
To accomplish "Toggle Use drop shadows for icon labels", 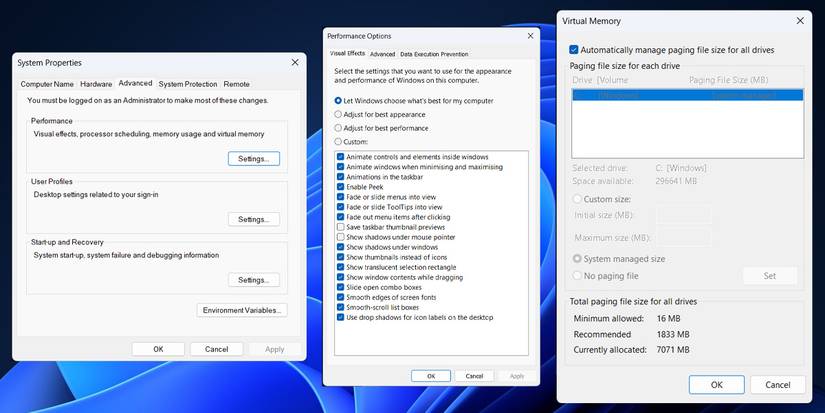I will 340,317.
